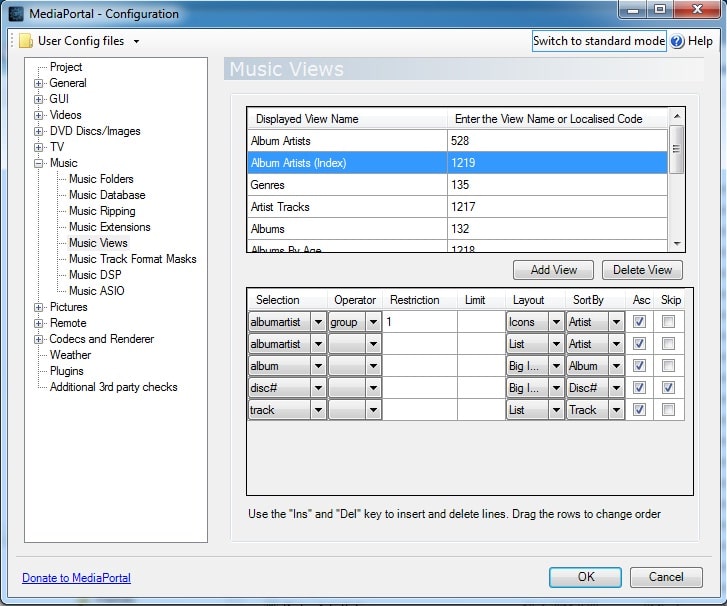
Task: Click the MediaPortal app icon in title bar
Action: [16, 14]
